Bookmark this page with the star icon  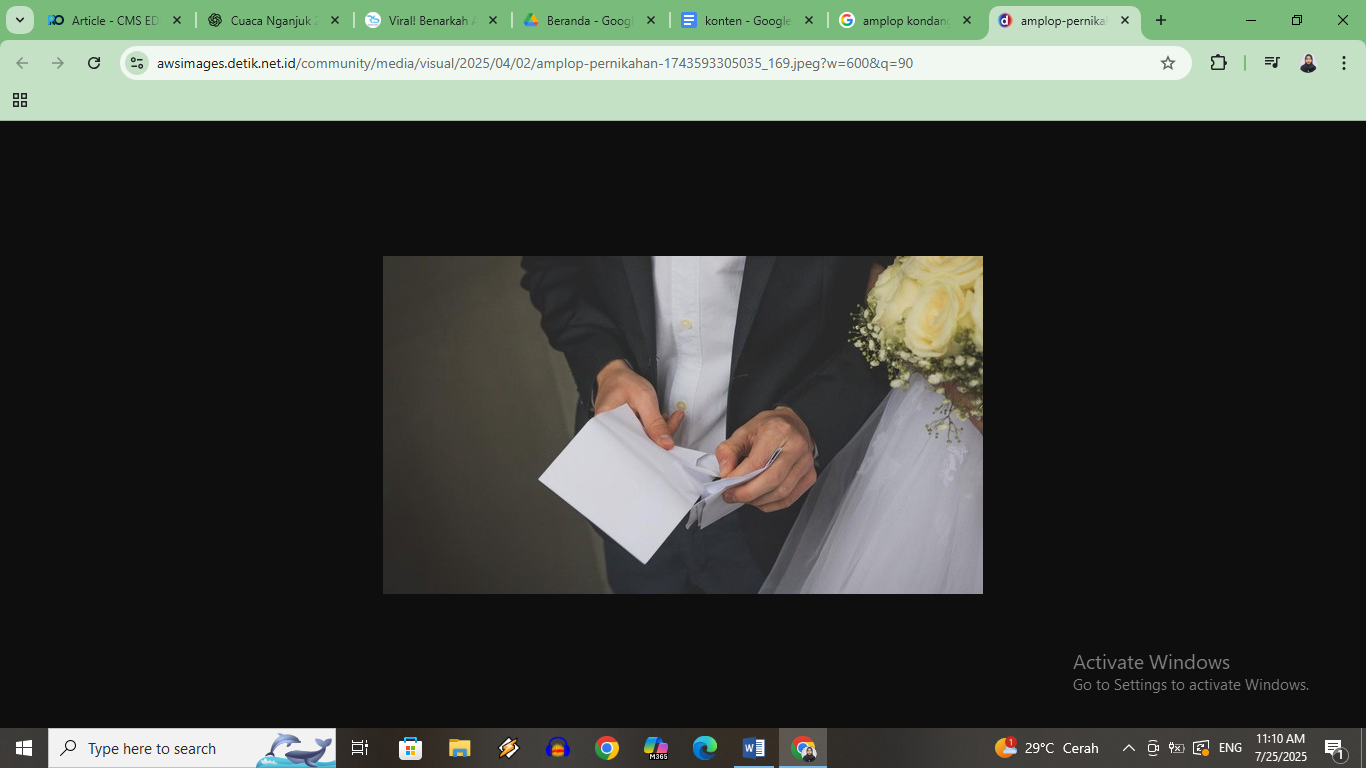(x=1168, y=63)
